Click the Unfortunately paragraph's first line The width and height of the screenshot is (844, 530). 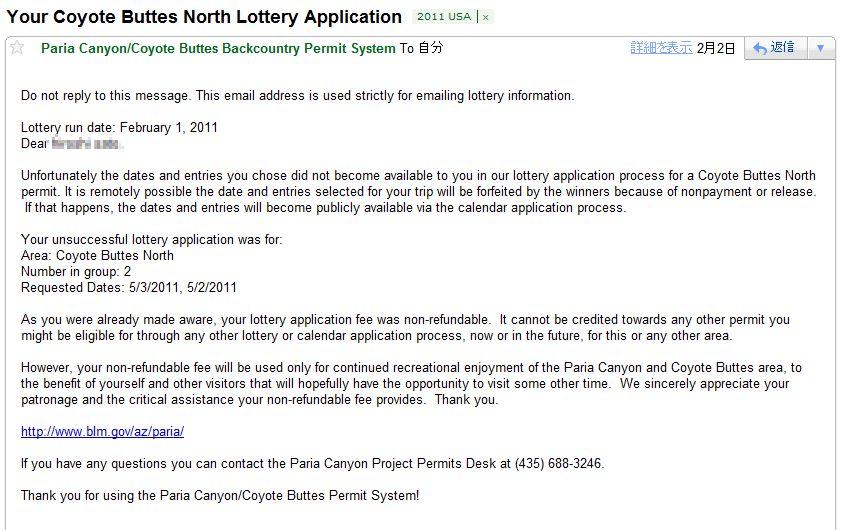[x=418, y=176]
